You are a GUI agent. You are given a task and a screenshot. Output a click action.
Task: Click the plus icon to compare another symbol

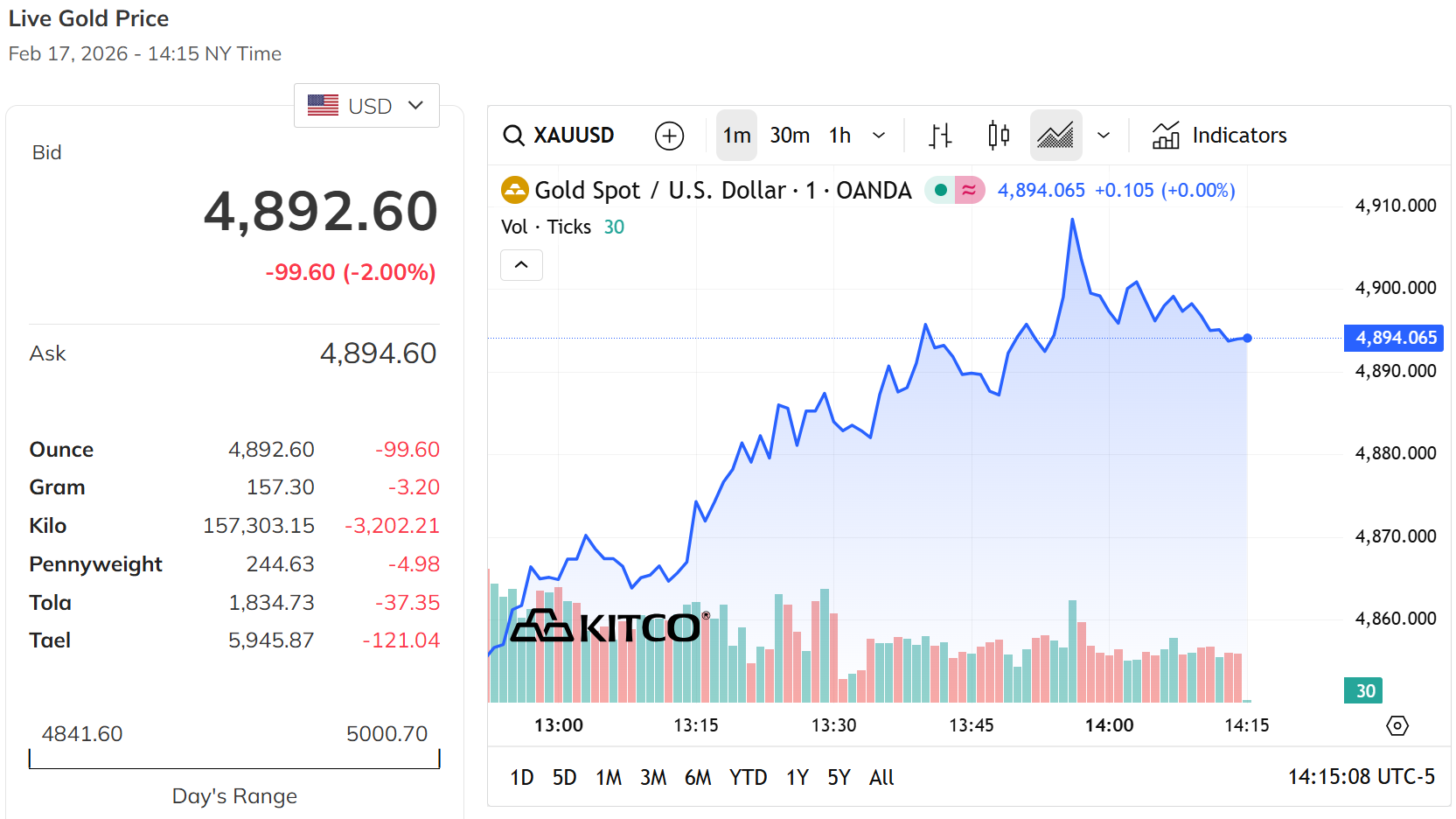669,136
